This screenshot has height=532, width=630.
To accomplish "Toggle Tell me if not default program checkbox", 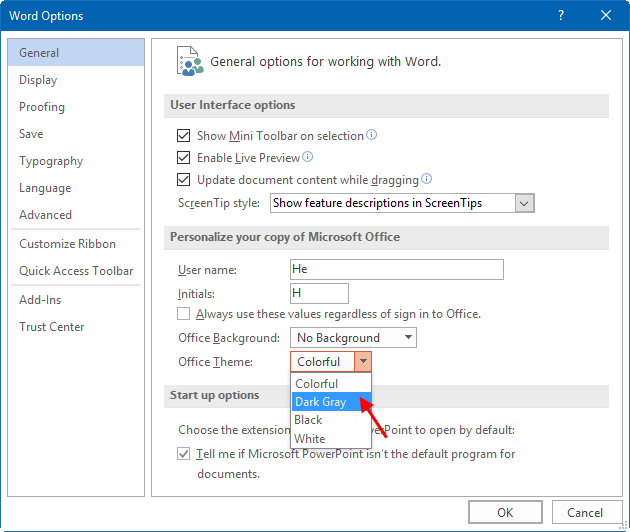I will click(x=184, y=454).
